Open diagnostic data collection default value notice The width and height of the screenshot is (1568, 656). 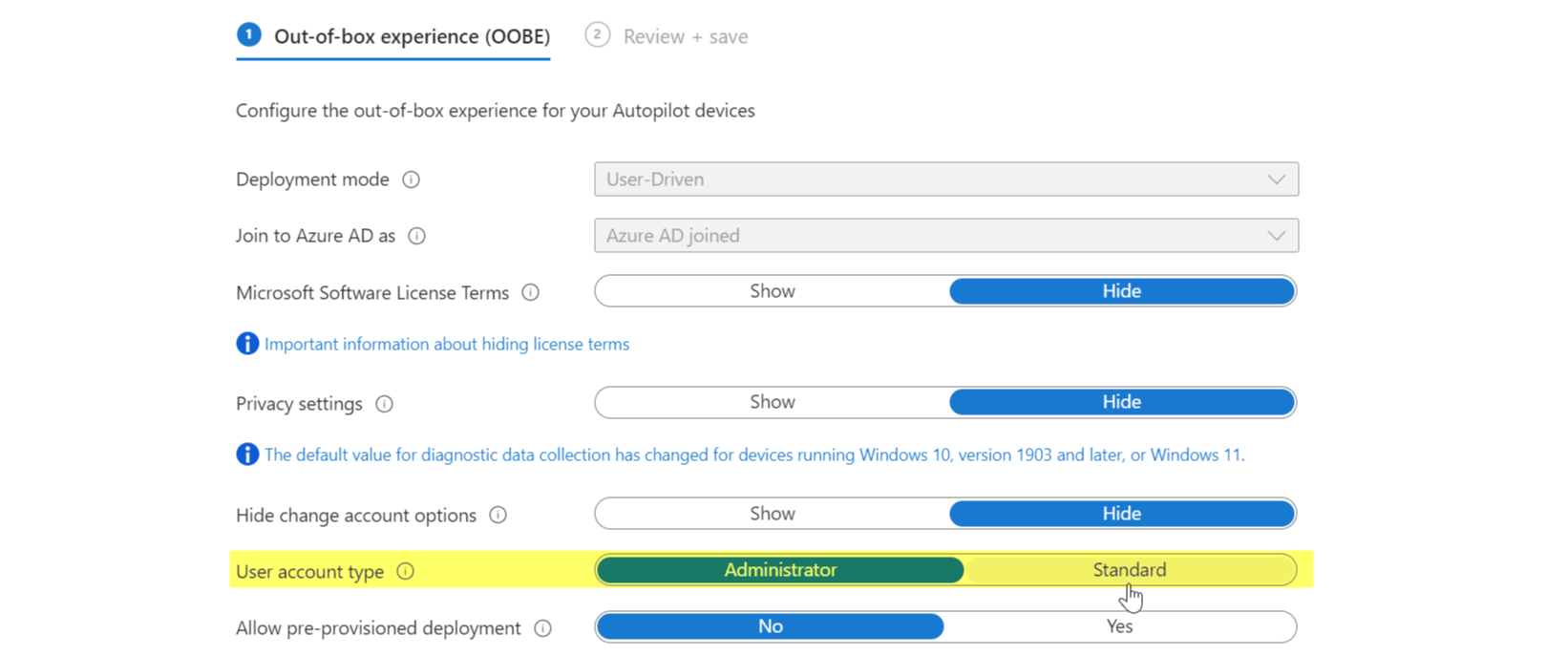753,455
